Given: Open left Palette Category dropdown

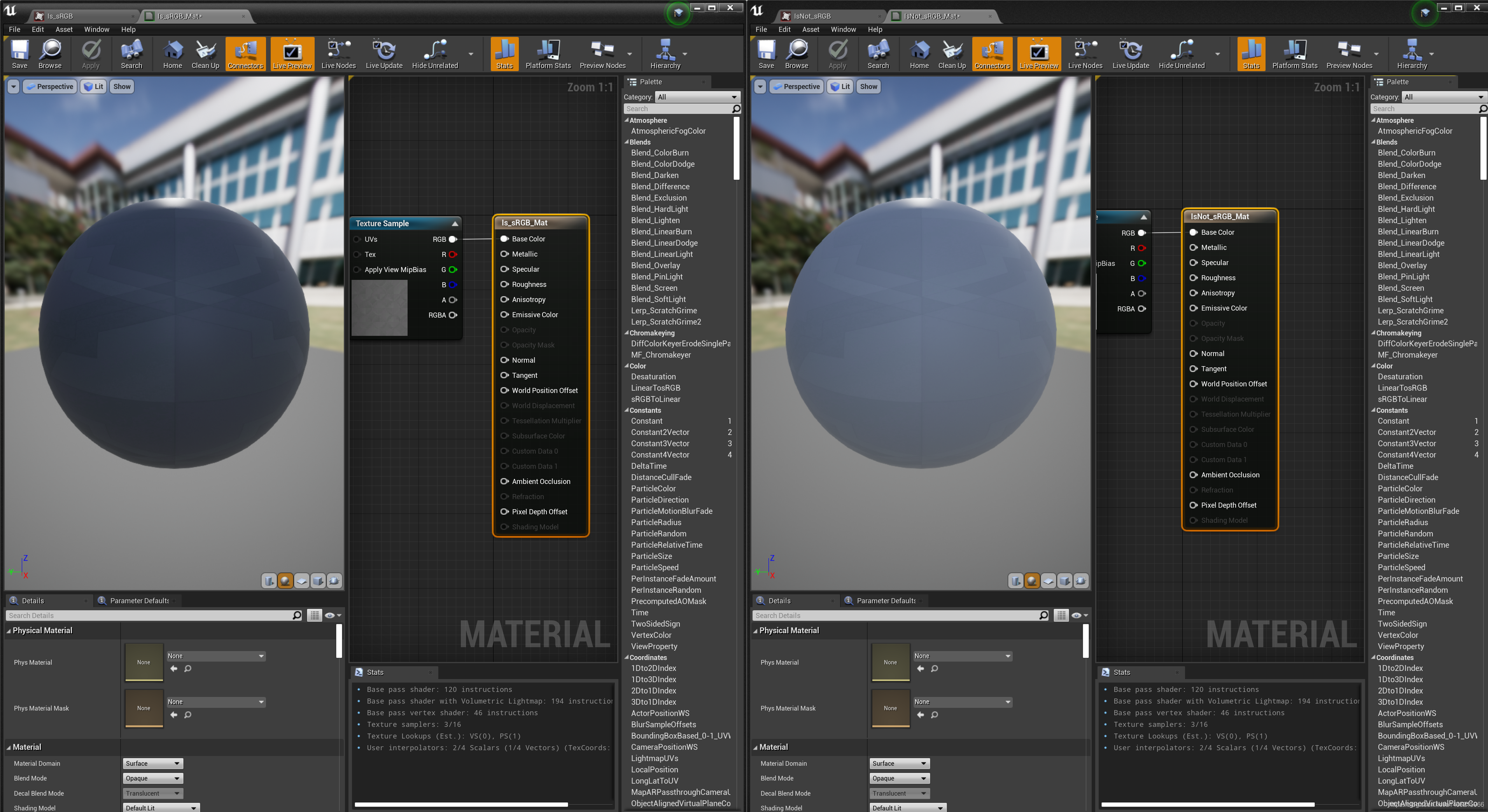Looking at the screenshot, I should [x=697, y=97].
